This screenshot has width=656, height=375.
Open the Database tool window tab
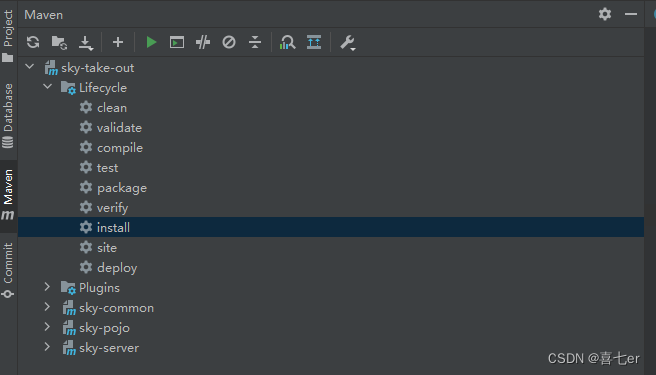pyautogui.click(x=8, y=116)
